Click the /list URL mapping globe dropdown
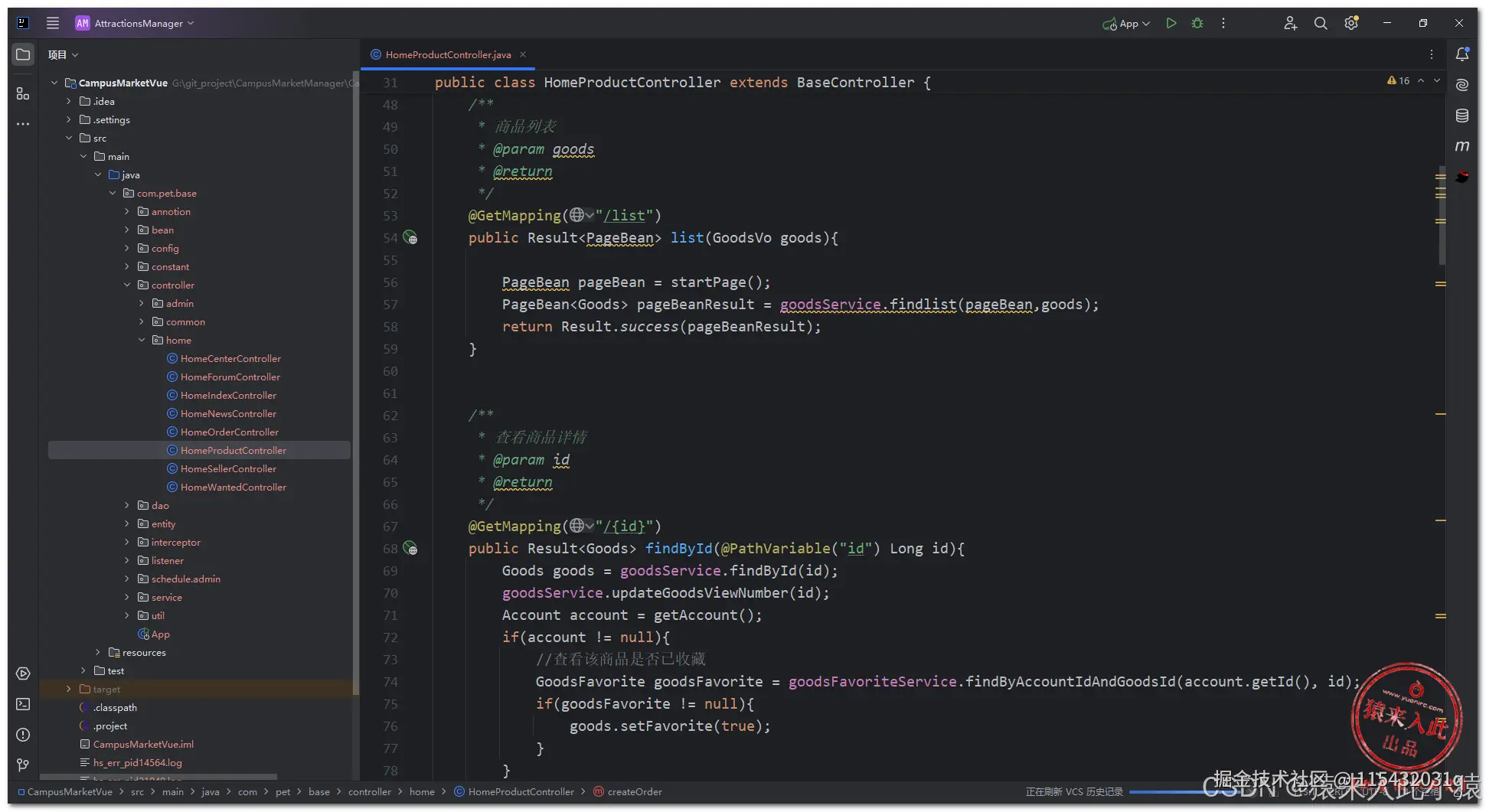Image resolution: width=1486 pixels, height=812 pixels. tap(582, 216)
